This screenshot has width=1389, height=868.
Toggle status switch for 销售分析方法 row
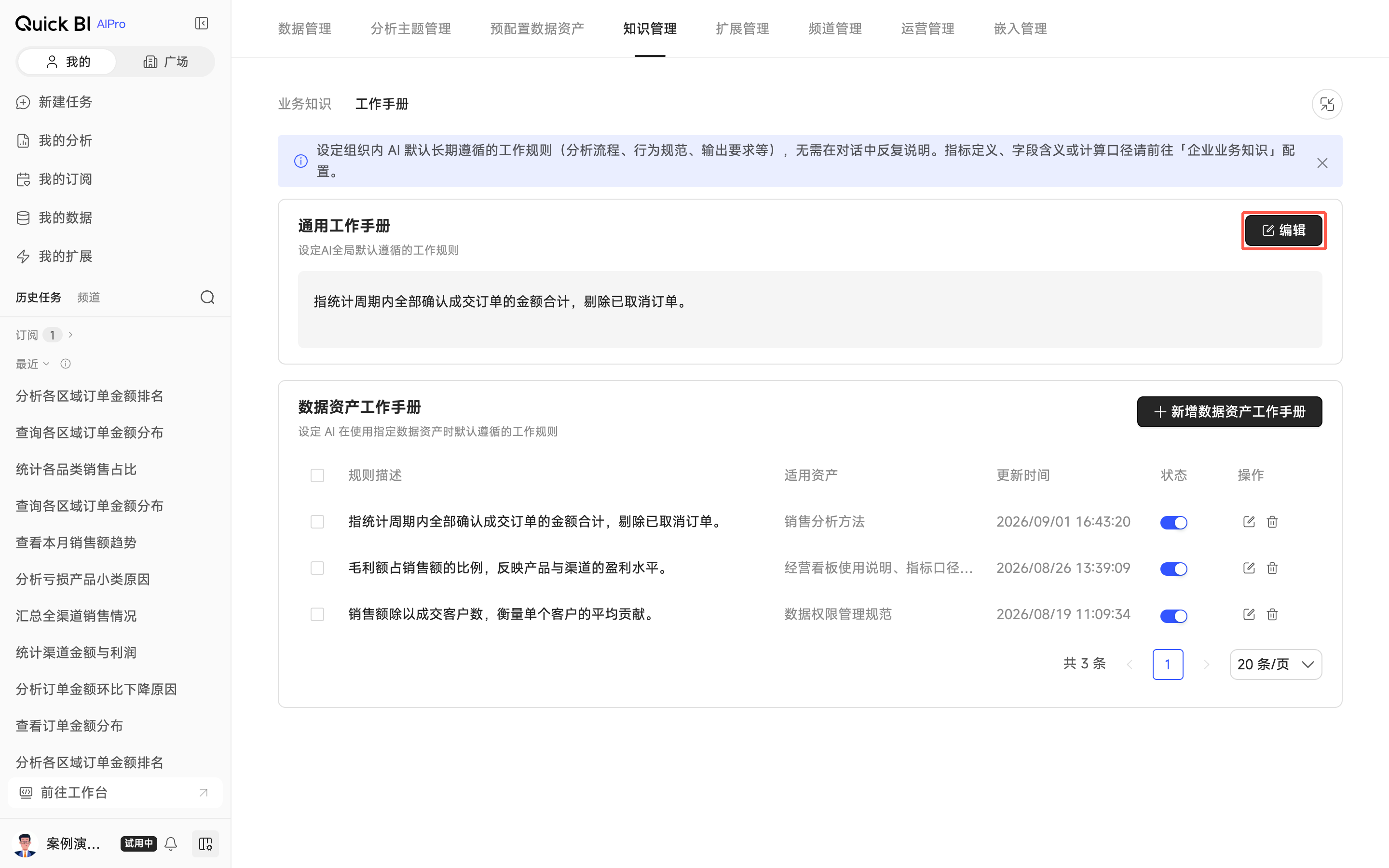1173,522
